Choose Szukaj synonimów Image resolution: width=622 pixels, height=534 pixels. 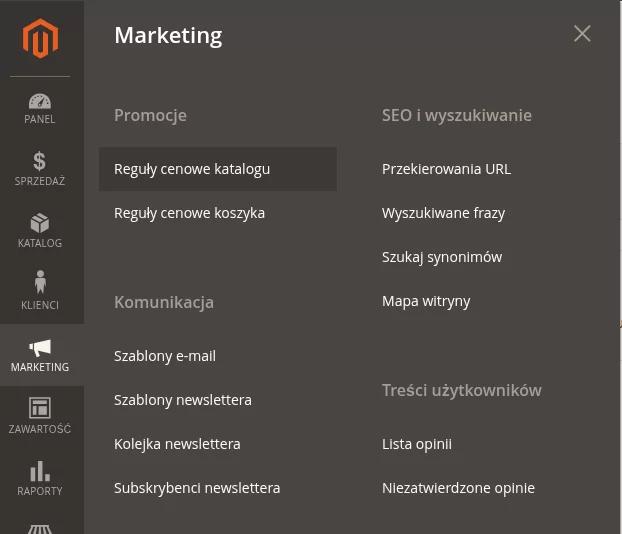coord(442,257)
